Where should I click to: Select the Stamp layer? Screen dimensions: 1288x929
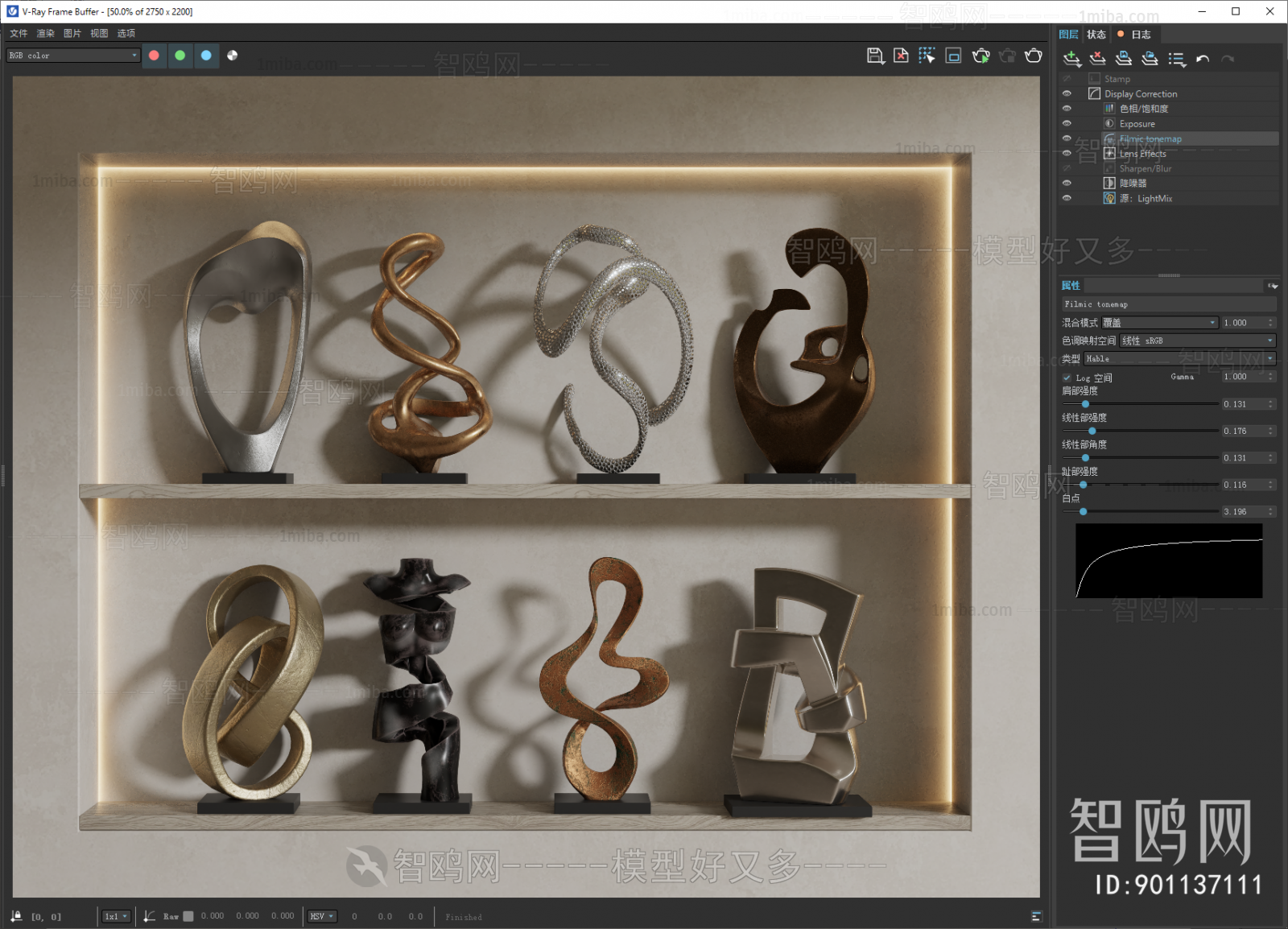pyautogui.click(x=1117, y=79)
